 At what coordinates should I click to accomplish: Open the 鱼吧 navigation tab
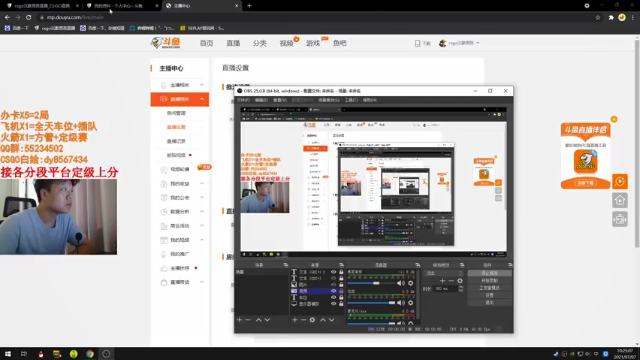340,43
